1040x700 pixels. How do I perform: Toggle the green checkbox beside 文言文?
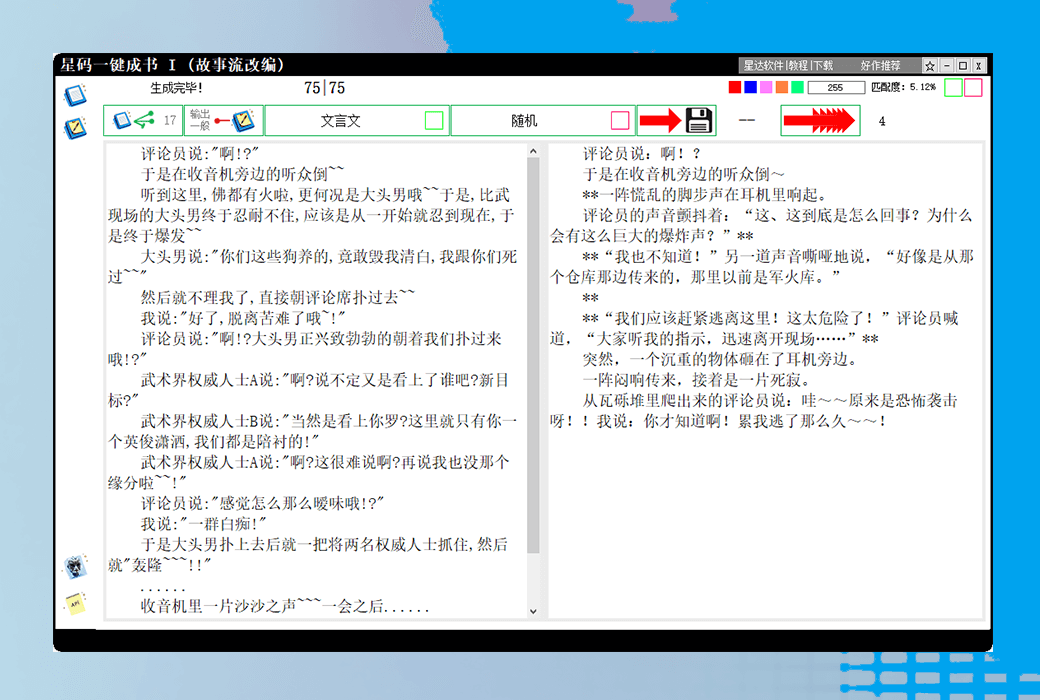(x=434, y=120)
